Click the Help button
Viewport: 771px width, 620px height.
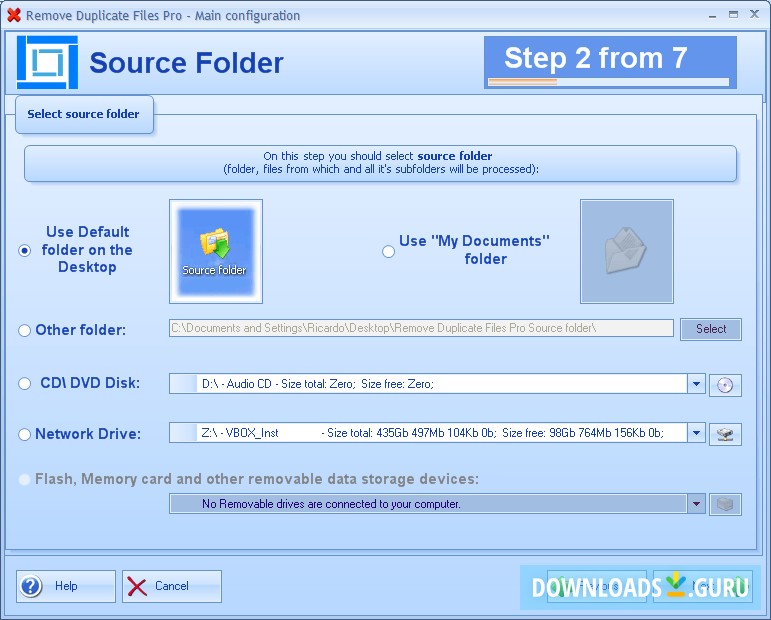point(66,586)
